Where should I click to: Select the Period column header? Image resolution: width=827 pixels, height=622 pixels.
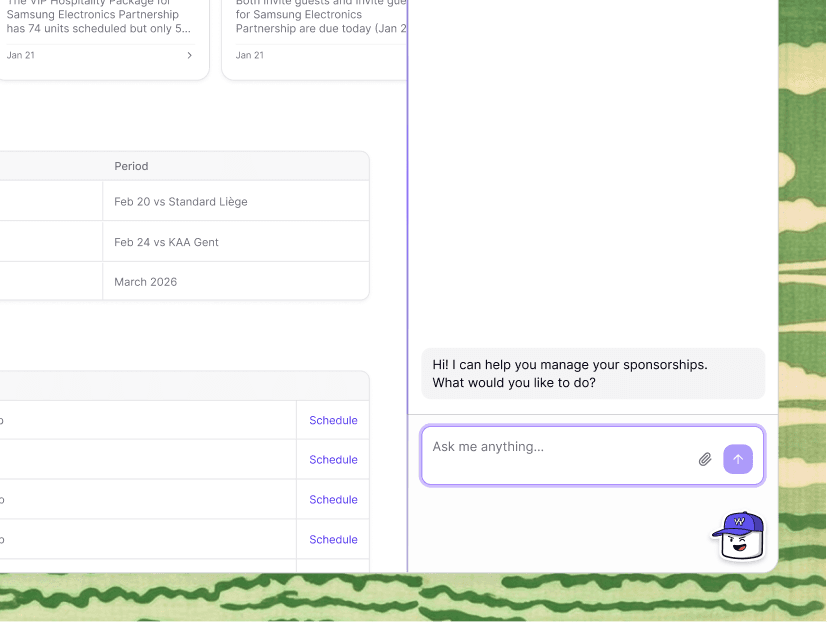coord(131,166)
